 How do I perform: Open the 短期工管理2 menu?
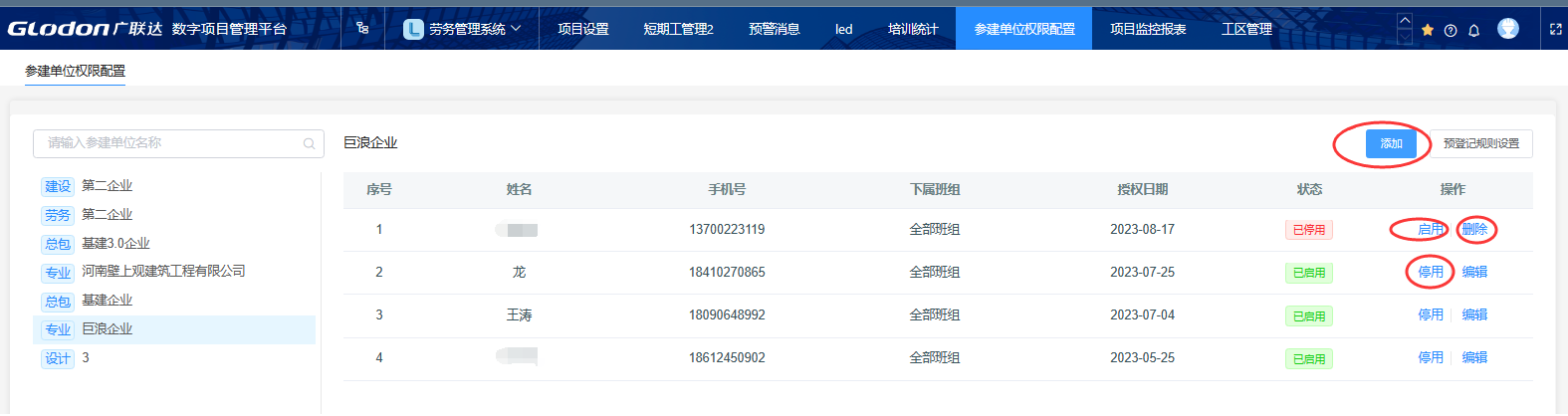pyautogui.click(x=678, y=29)
